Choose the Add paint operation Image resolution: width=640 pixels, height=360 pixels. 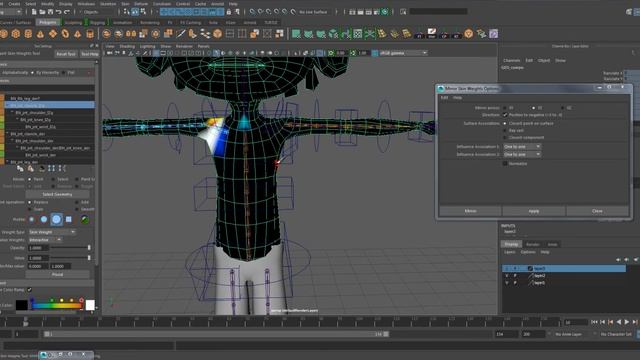(x=77, y=202)
